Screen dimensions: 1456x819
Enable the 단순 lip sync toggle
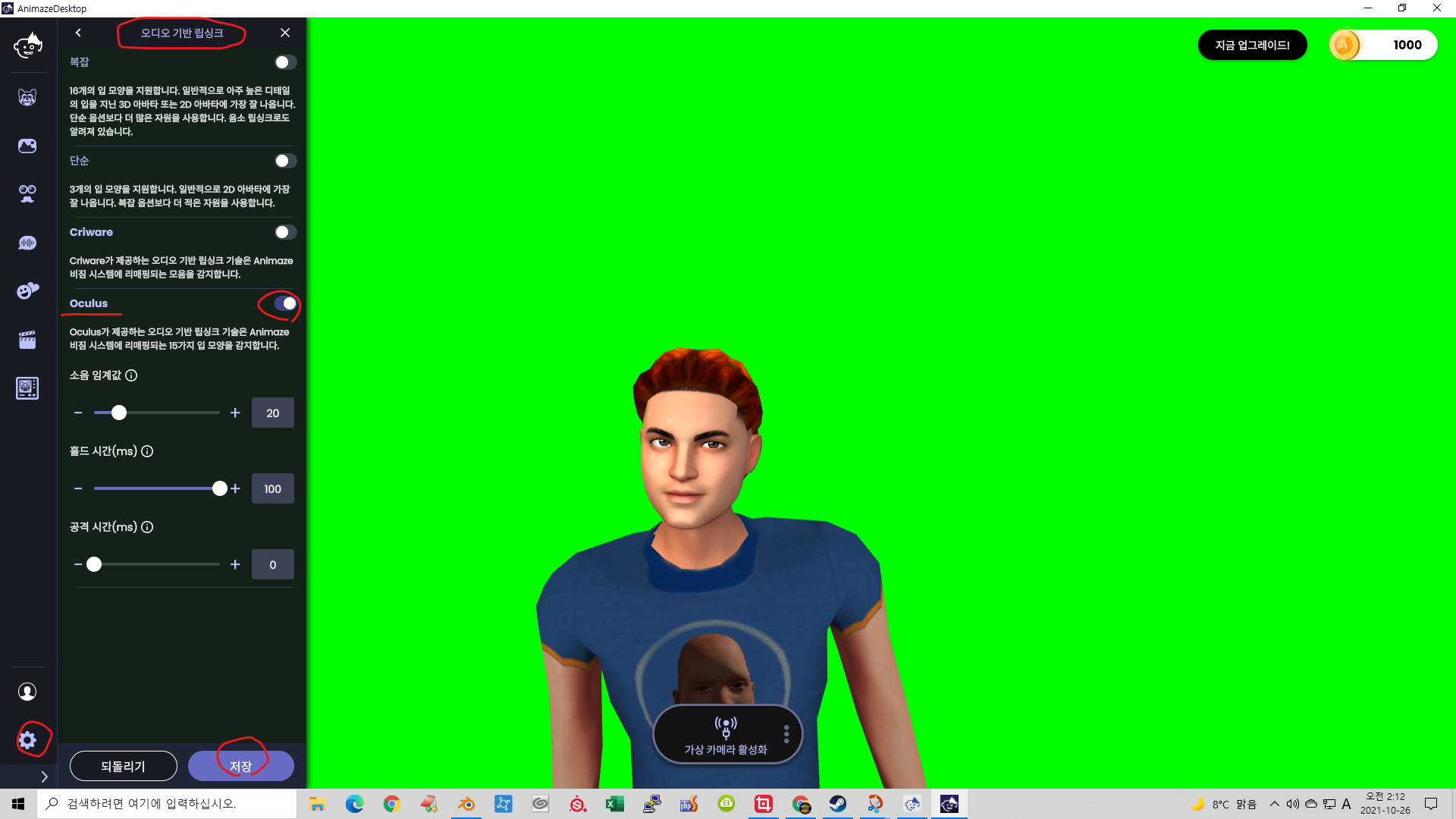[285, 161]
